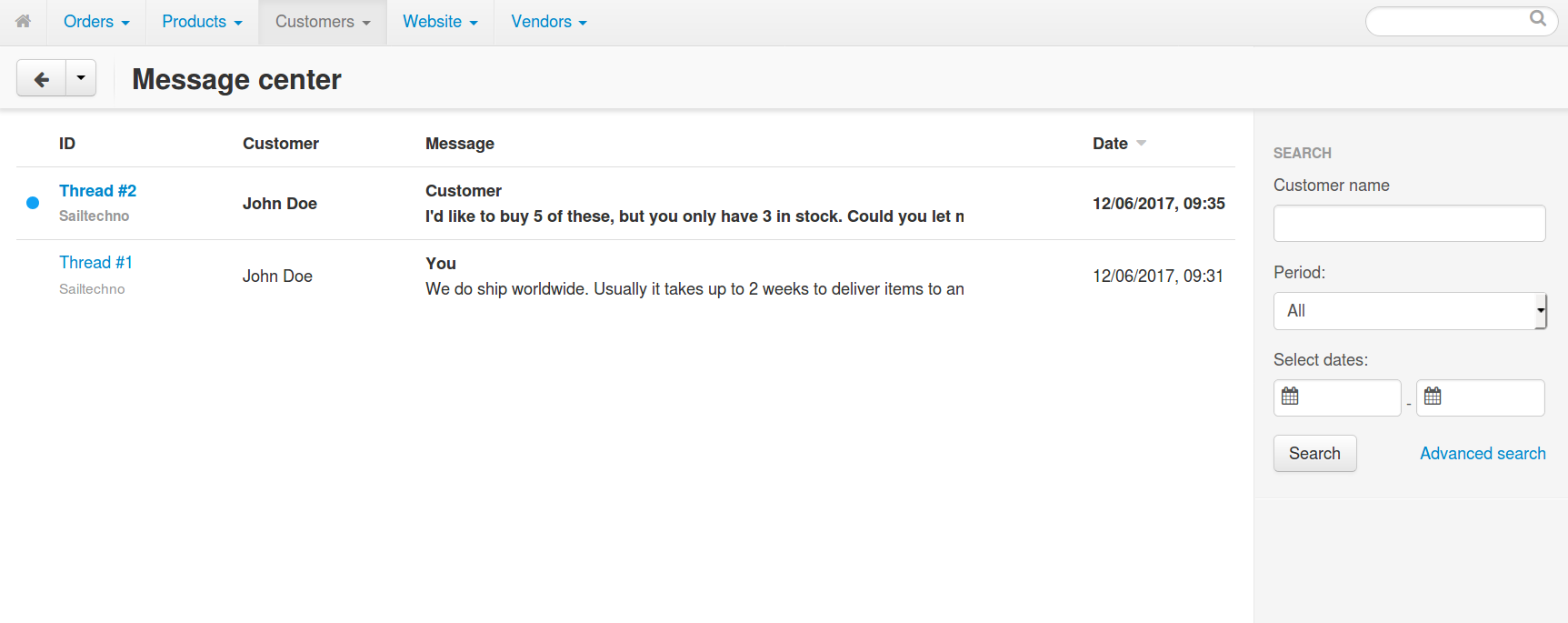Click the Message center page title
Viewport: 1568px width, 623px height.
[236, 80]
